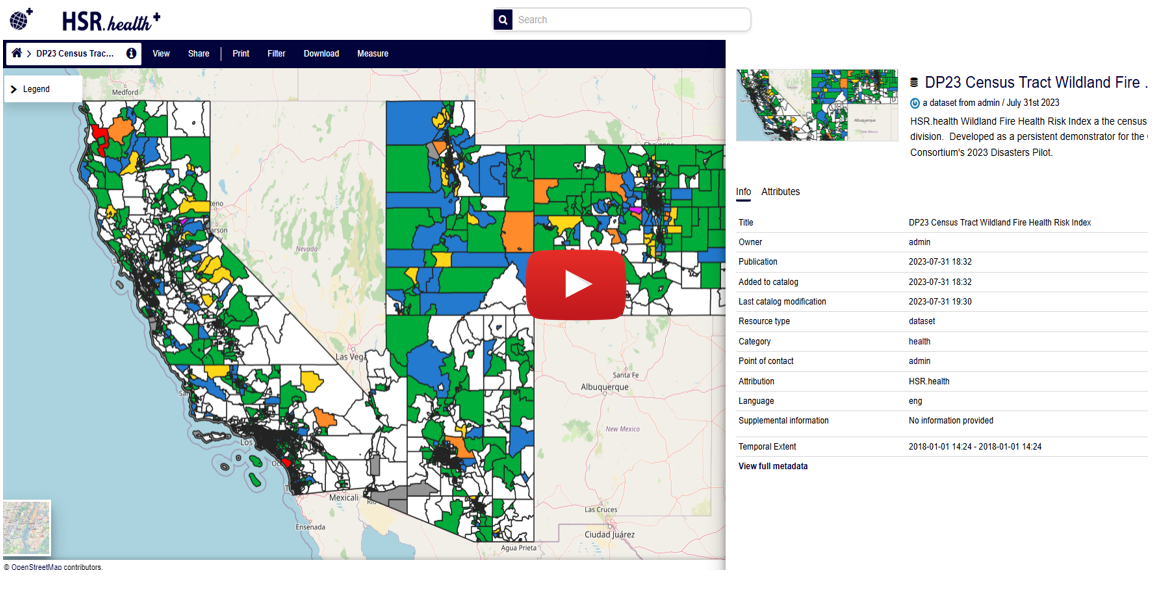
Task: Click the dataset stack icon beside the DP23 title
Action: [x=913, y=84]
